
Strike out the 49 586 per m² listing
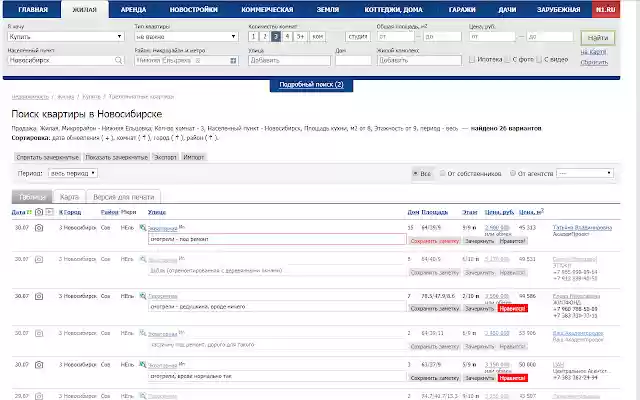click(480, 309)
